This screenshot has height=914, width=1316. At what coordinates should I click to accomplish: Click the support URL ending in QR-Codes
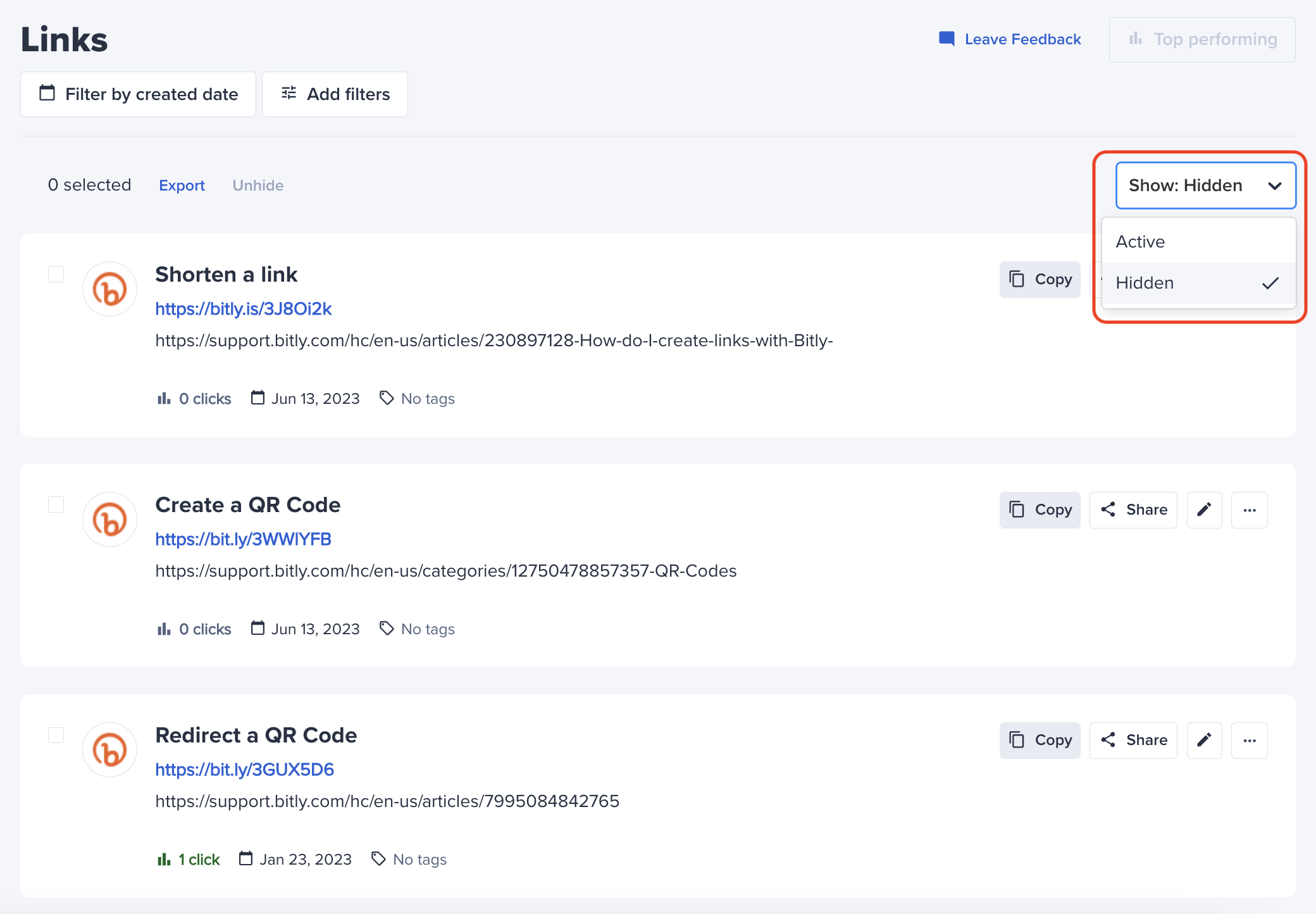coord(446,571)
